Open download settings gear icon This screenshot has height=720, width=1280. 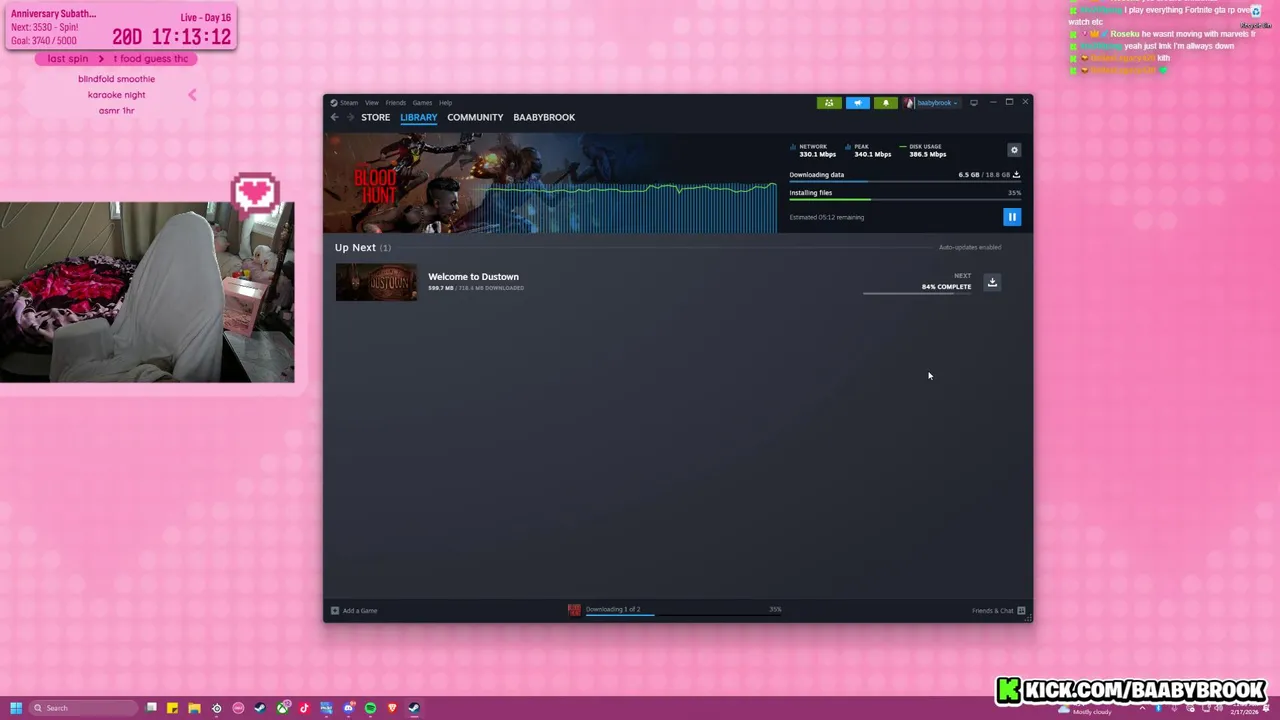coord(1014,150)
